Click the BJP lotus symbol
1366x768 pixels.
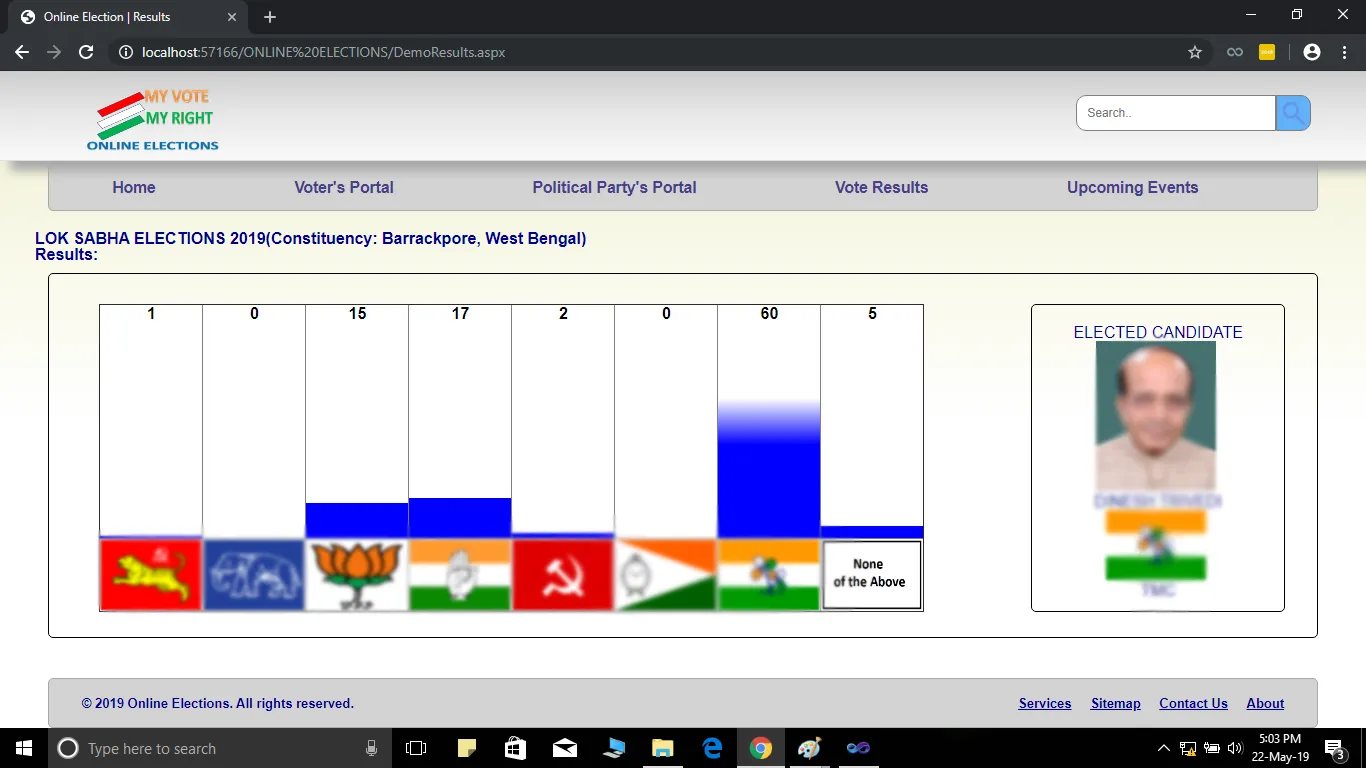point(357,575)
